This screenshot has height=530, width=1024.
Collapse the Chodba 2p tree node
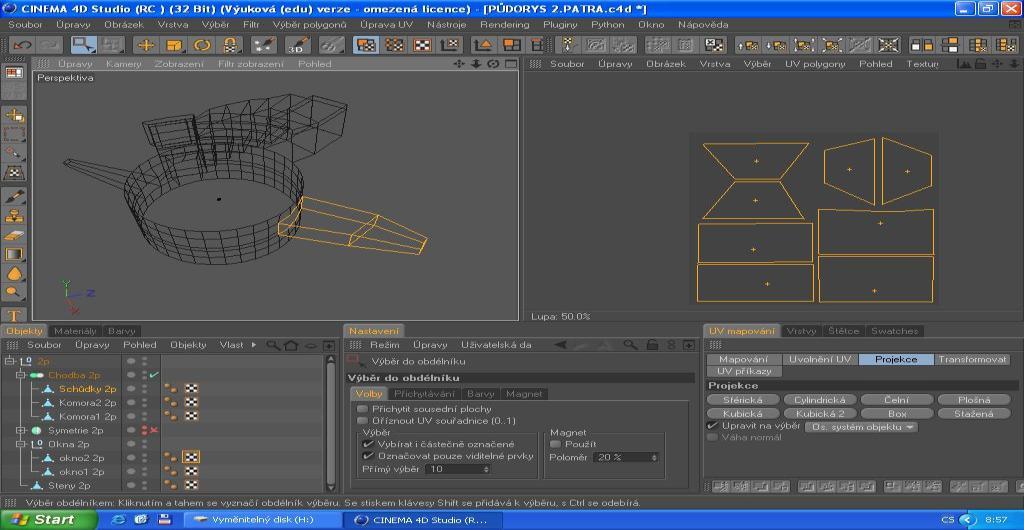(x=21, y=375)
